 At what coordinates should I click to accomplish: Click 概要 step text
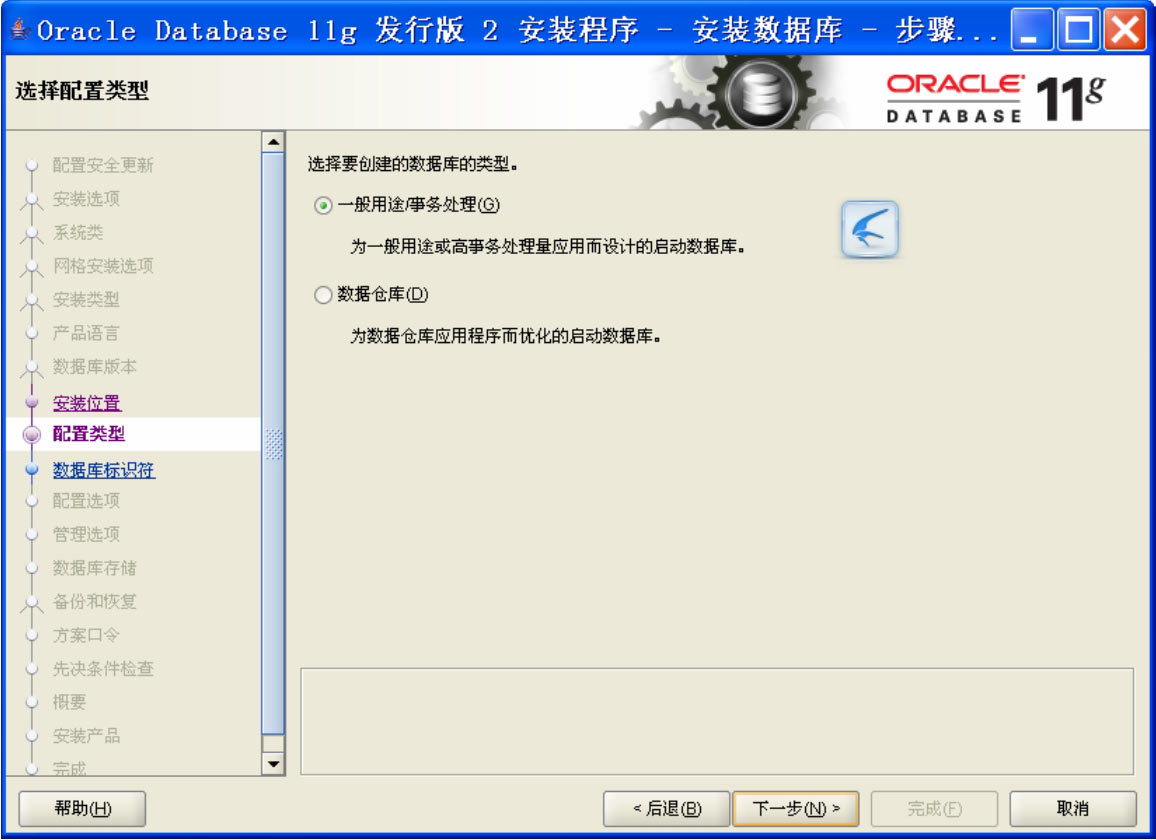tap(69, 702)
